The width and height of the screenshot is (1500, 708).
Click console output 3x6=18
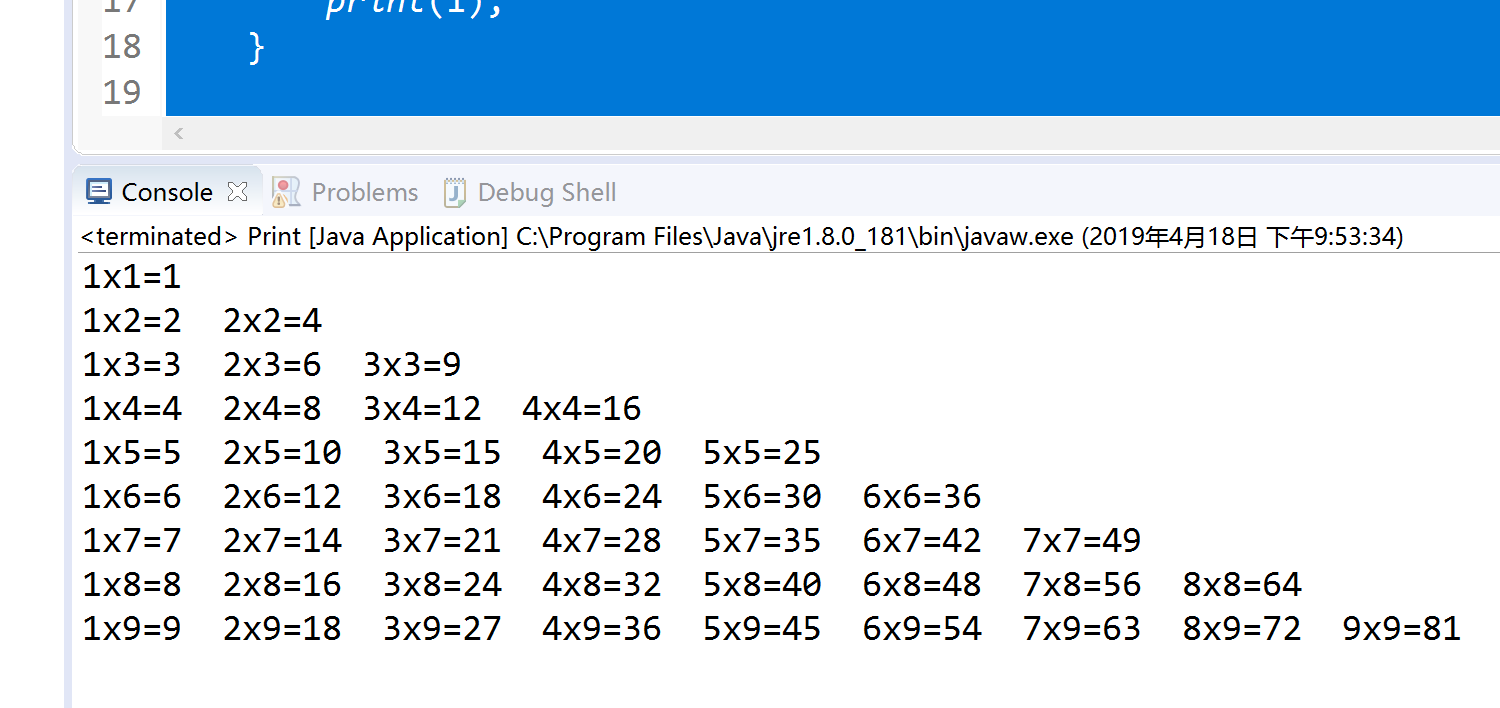(x=443, y=497)
